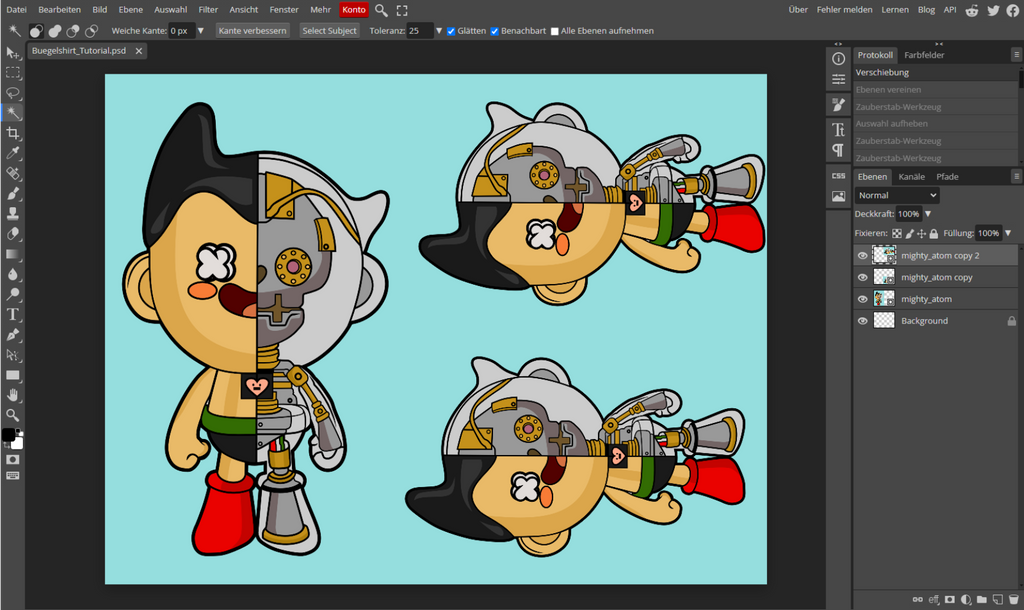1024x610 pixels.
Task: Open the Brush settings panel icon
Action: [839, 104]
